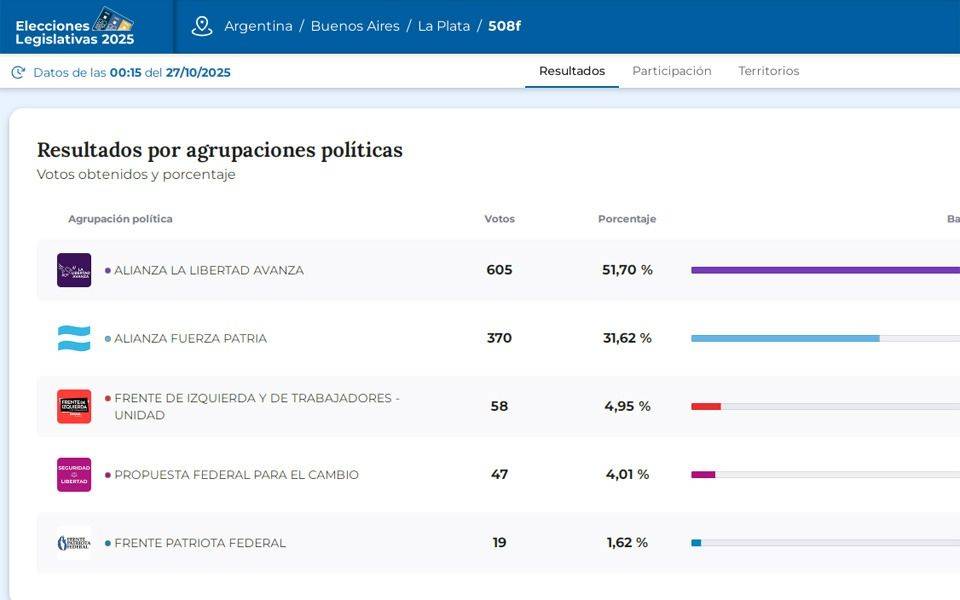Click the location pin icon in header
Screen dimensions: 960x600
click(x=202, y=26)
